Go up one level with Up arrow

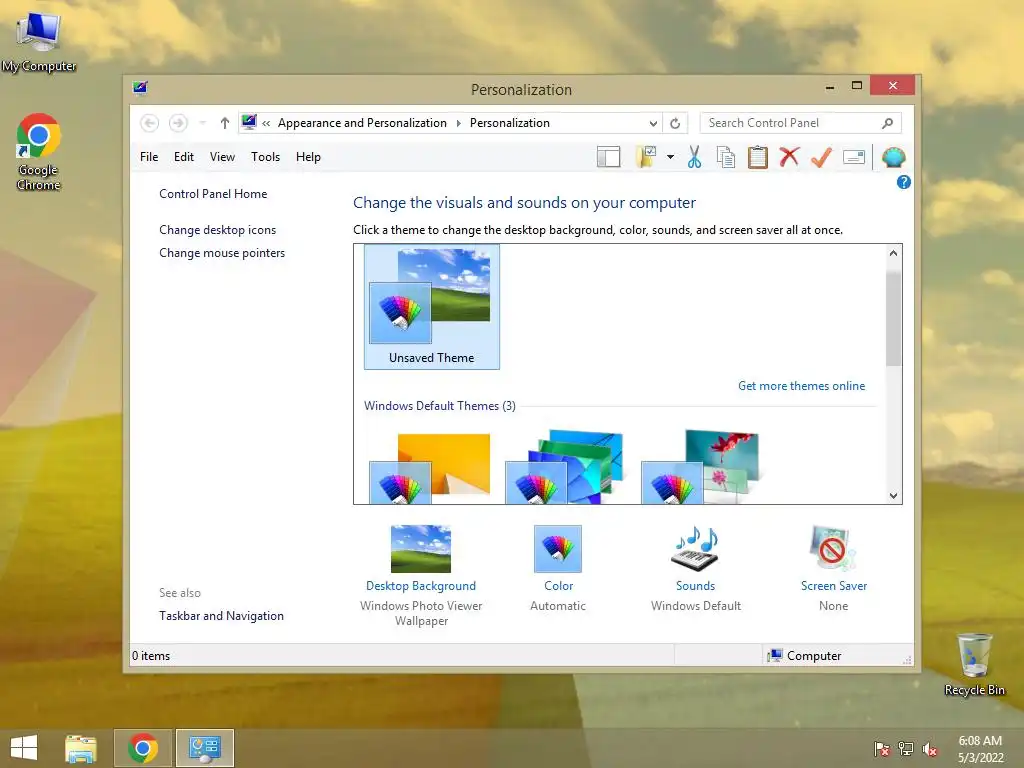tap(225, 123)
